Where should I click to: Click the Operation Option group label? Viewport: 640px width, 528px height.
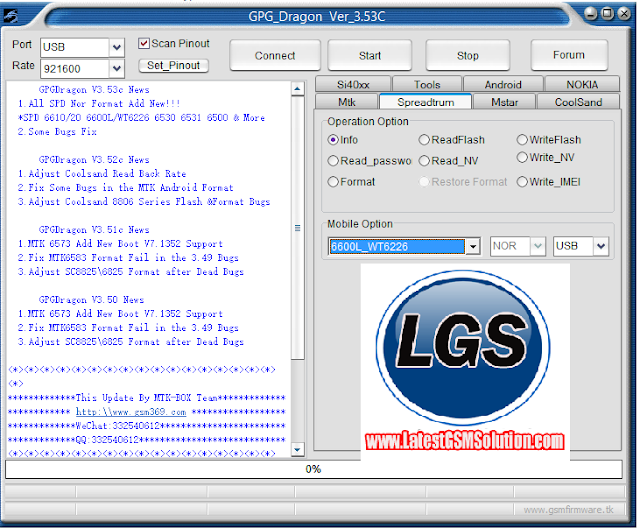point(368,122)
